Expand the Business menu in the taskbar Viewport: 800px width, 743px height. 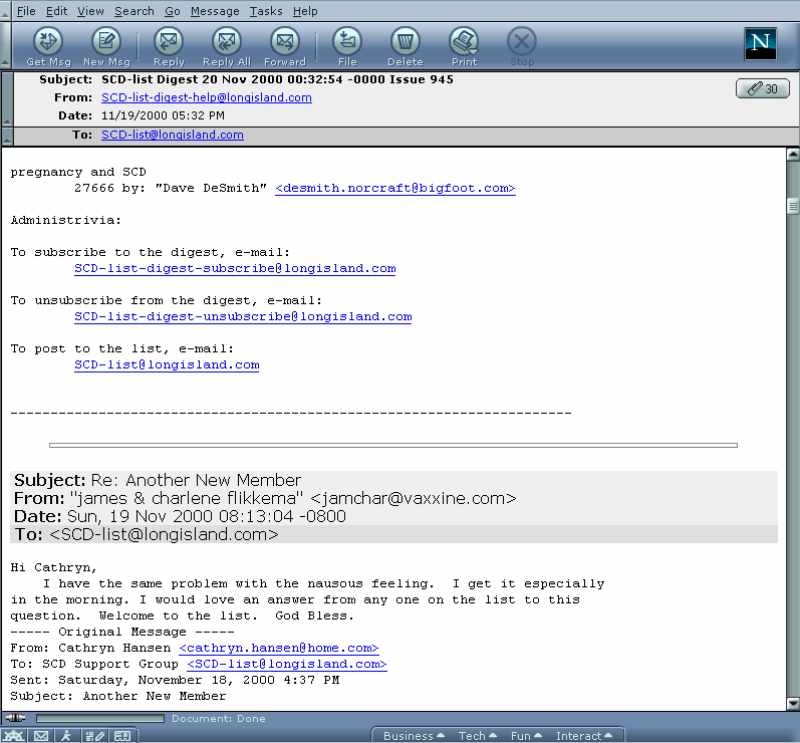click(x=414, y=736)
